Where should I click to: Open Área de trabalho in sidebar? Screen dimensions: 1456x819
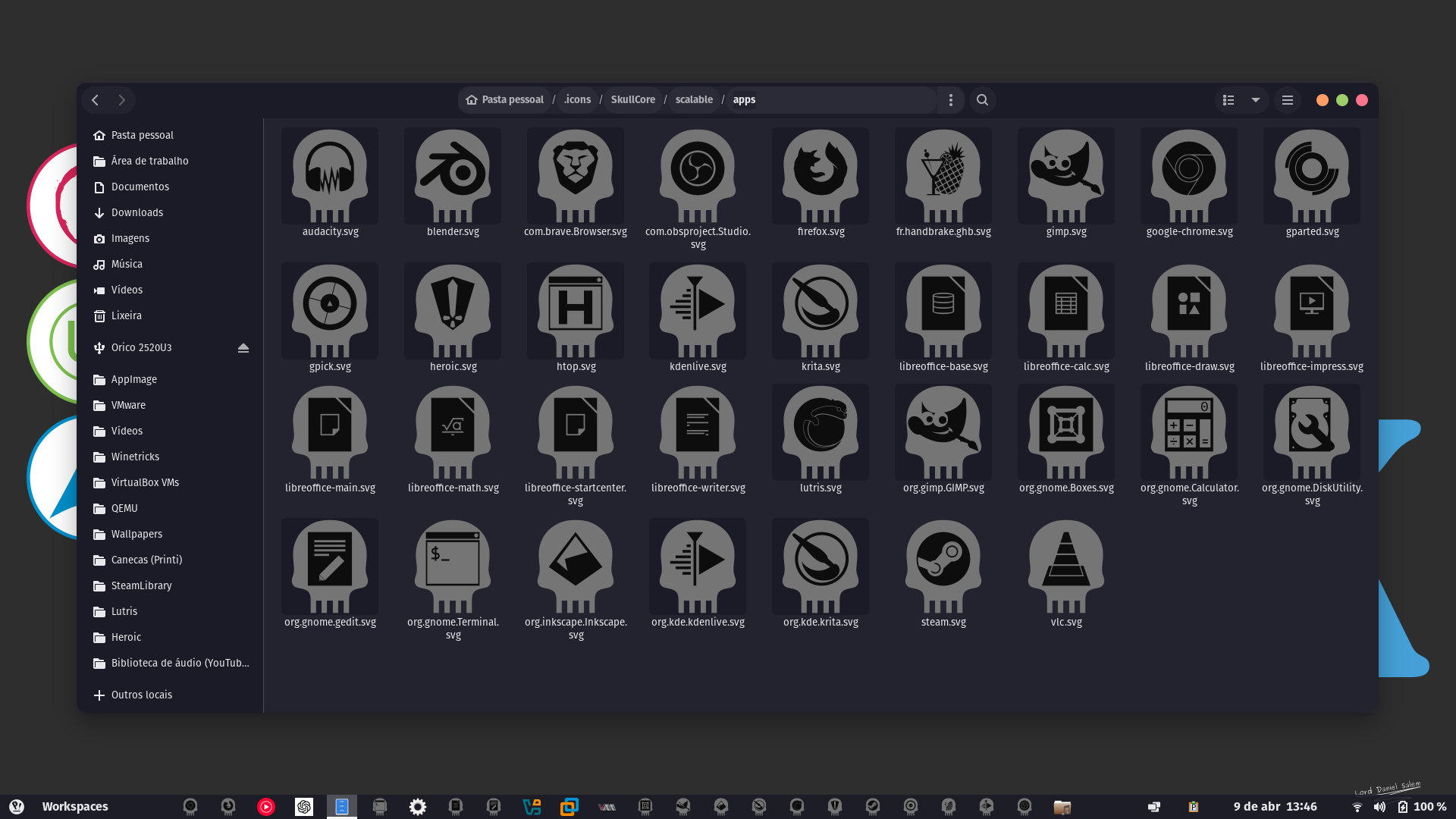point(171,161)
